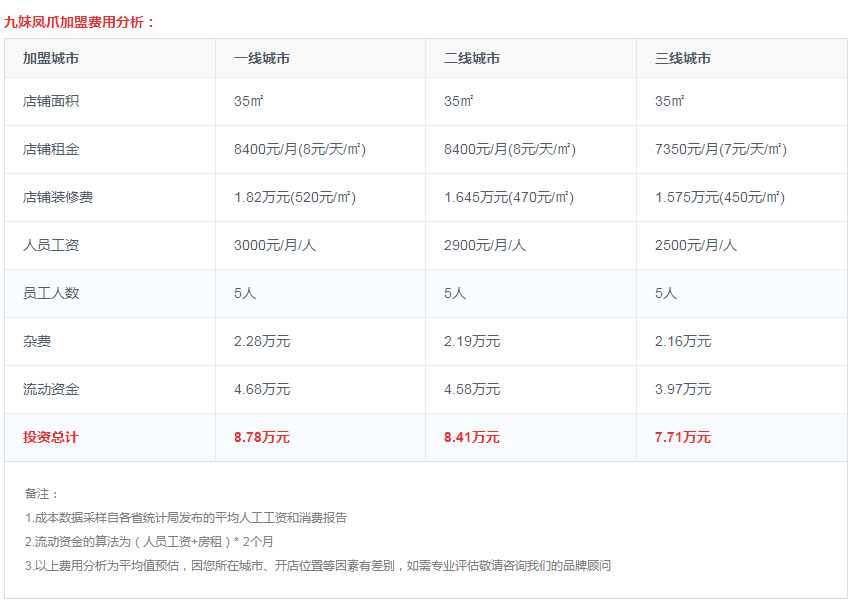
Task: Click the 员工人数 row label
Action: pos(51,293)
